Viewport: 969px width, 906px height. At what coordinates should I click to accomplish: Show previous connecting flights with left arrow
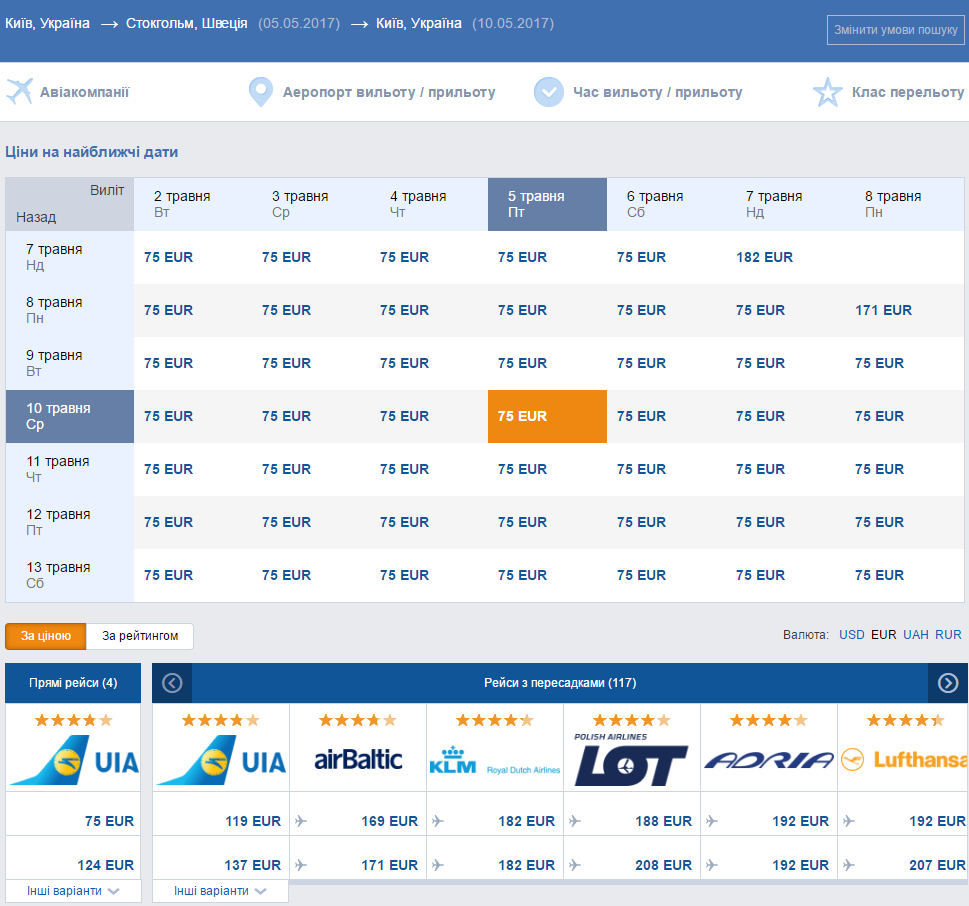(x=172, y=683)
